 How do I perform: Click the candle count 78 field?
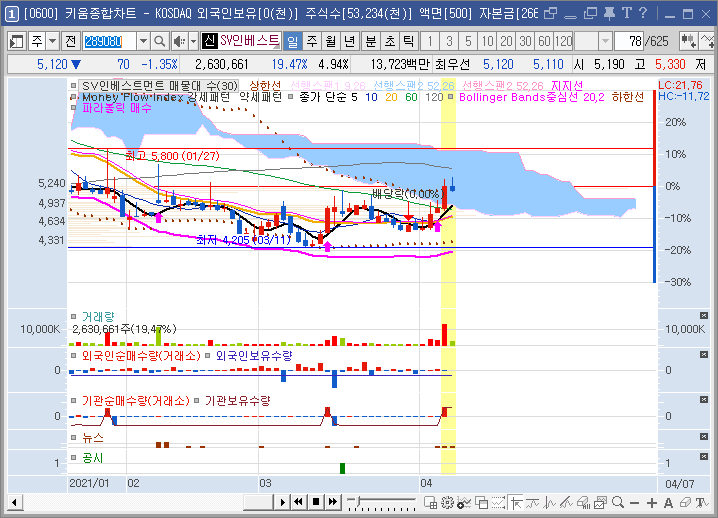[629, 42]
